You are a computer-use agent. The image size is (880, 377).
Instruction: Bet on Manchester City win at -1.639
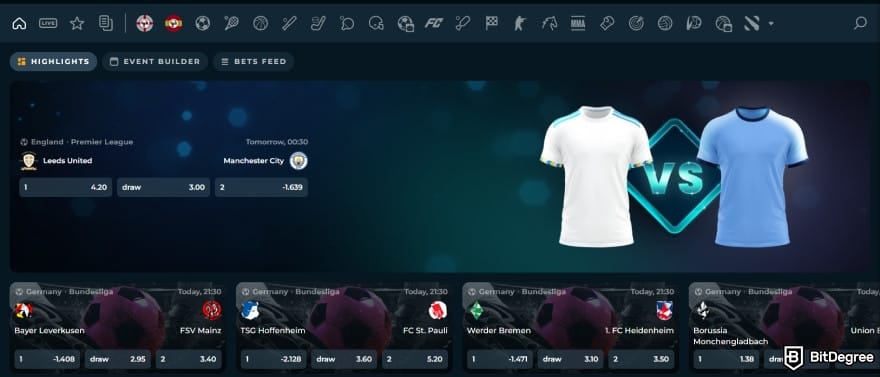[262, 187]
